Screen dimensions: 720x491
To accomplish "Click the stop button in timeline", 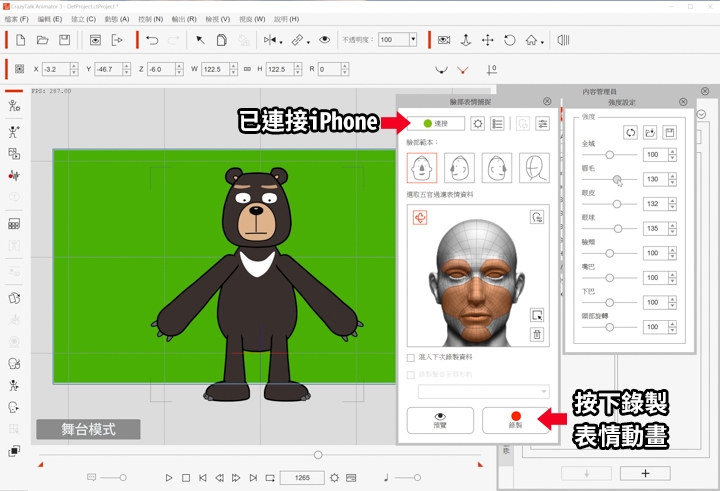I will (186, 478).
